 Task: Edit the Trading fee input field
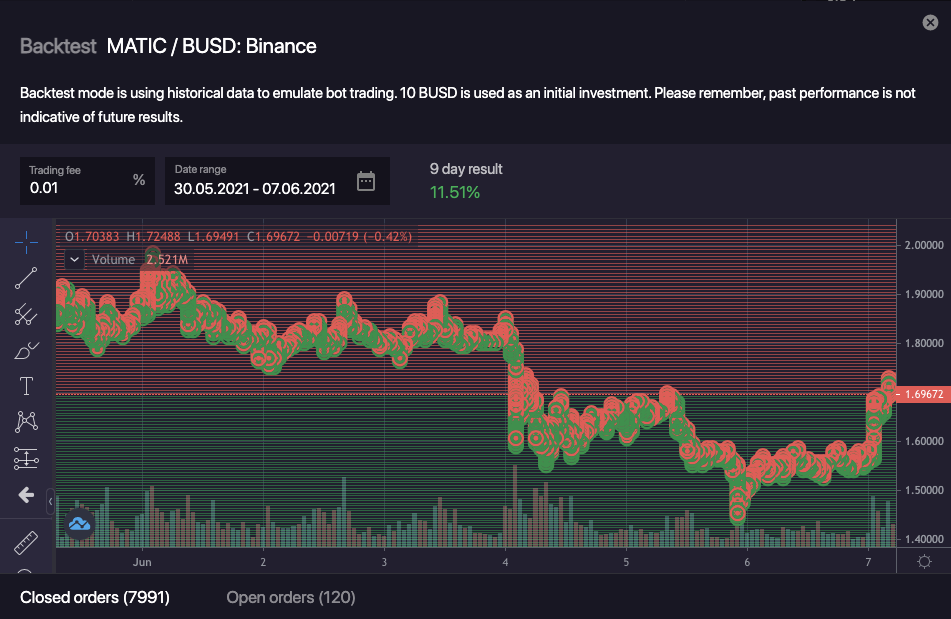coord(87,181)
